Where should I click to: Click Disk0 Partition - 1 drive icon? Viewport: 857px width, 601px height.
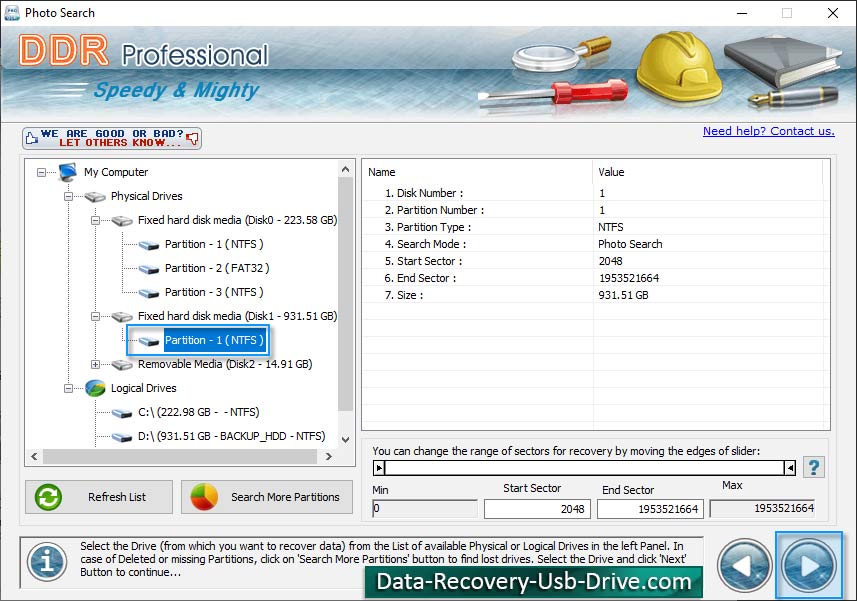click(149, 245)
